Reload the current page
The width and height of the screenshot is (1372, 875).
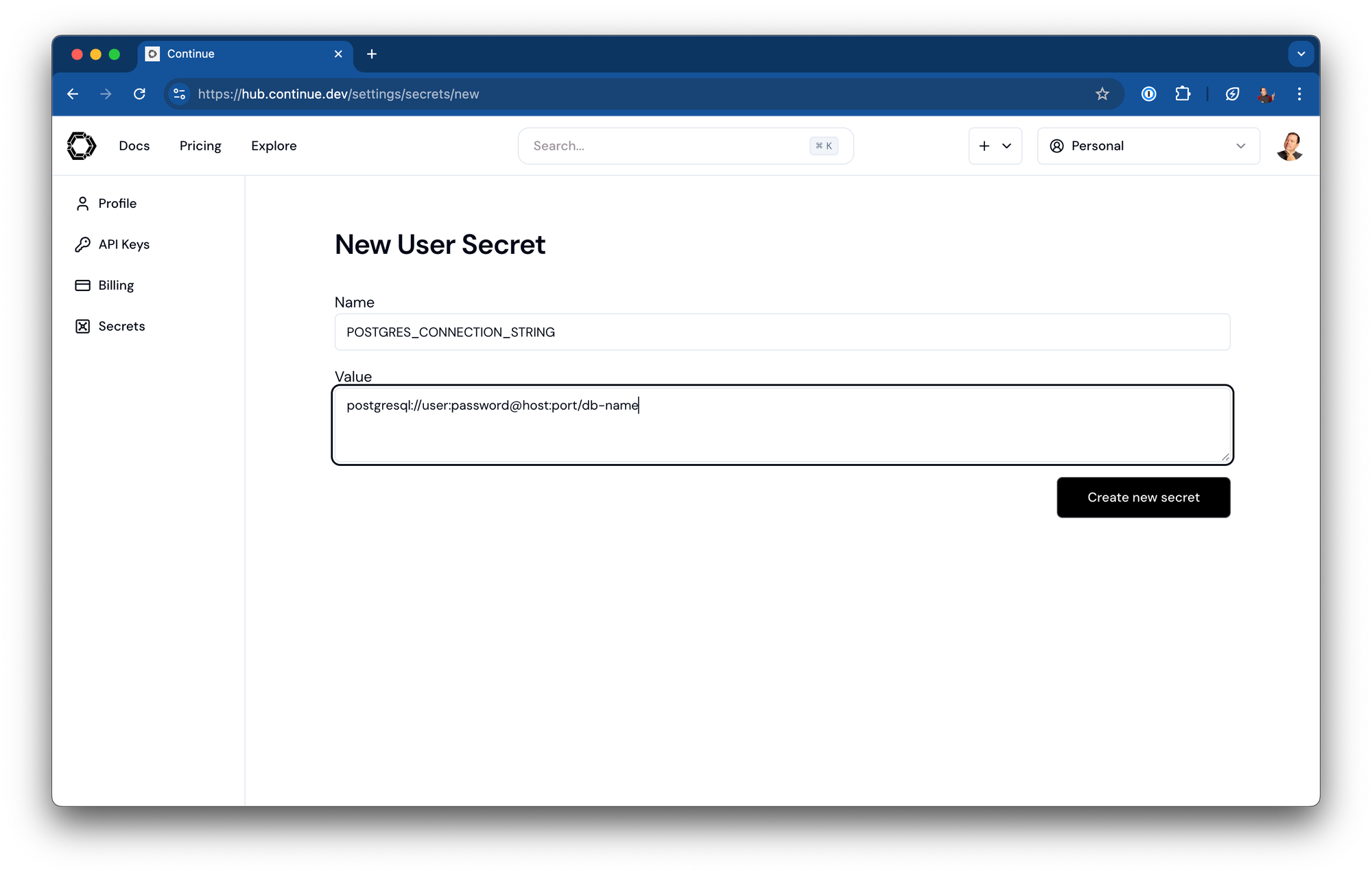[139, 94]
